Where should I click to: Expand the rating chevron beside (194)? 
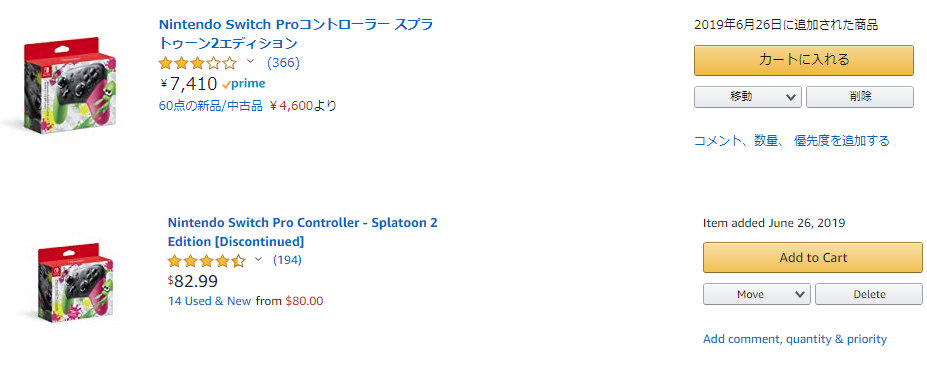[x=258, y=259]
